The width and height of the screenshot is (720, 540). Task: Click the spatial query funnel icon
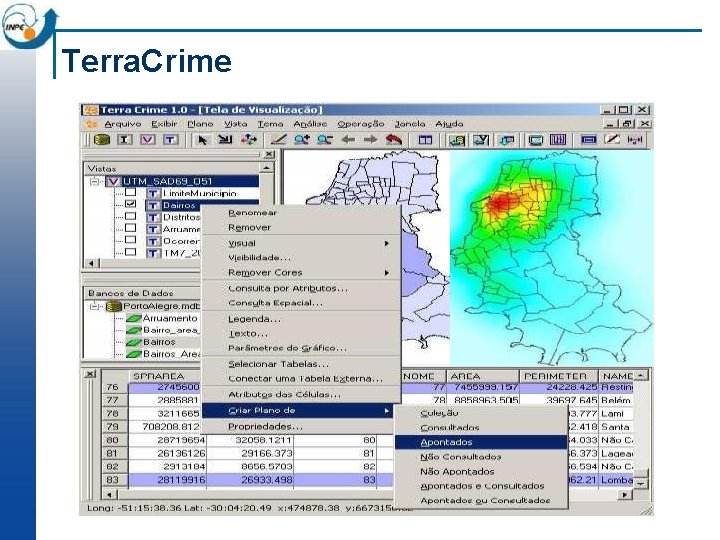point(481,140)
